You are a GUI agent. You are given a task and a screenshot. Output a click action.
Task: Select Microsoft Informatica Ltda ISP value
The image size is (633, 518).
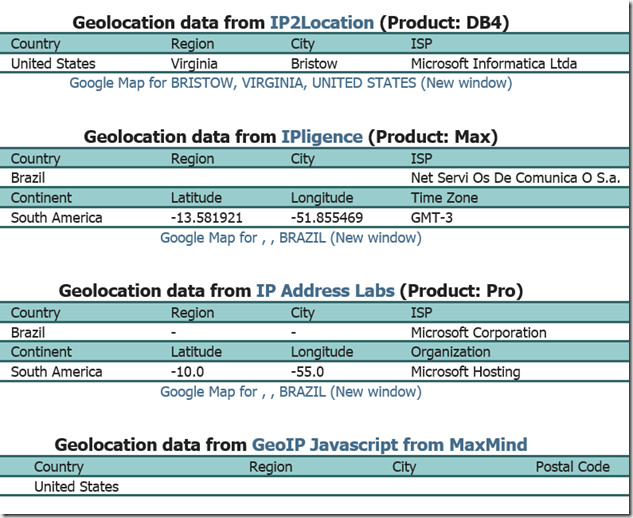493,64
